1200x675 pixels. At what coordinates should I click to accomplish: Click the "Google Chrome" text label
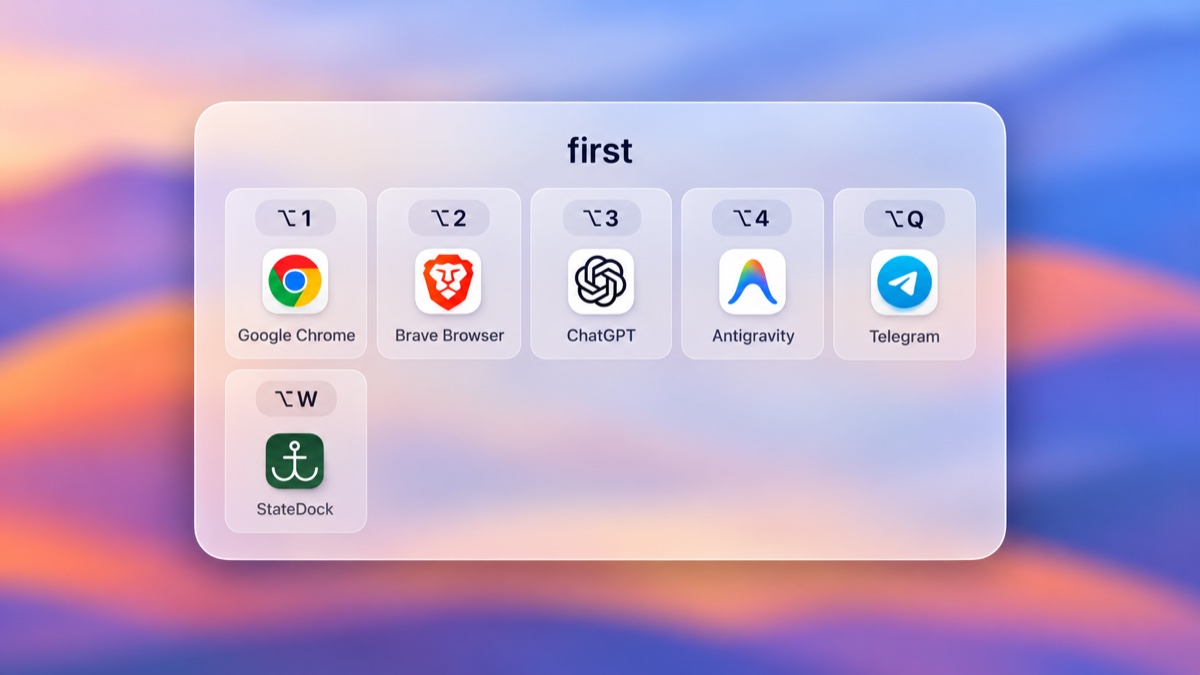296,335
